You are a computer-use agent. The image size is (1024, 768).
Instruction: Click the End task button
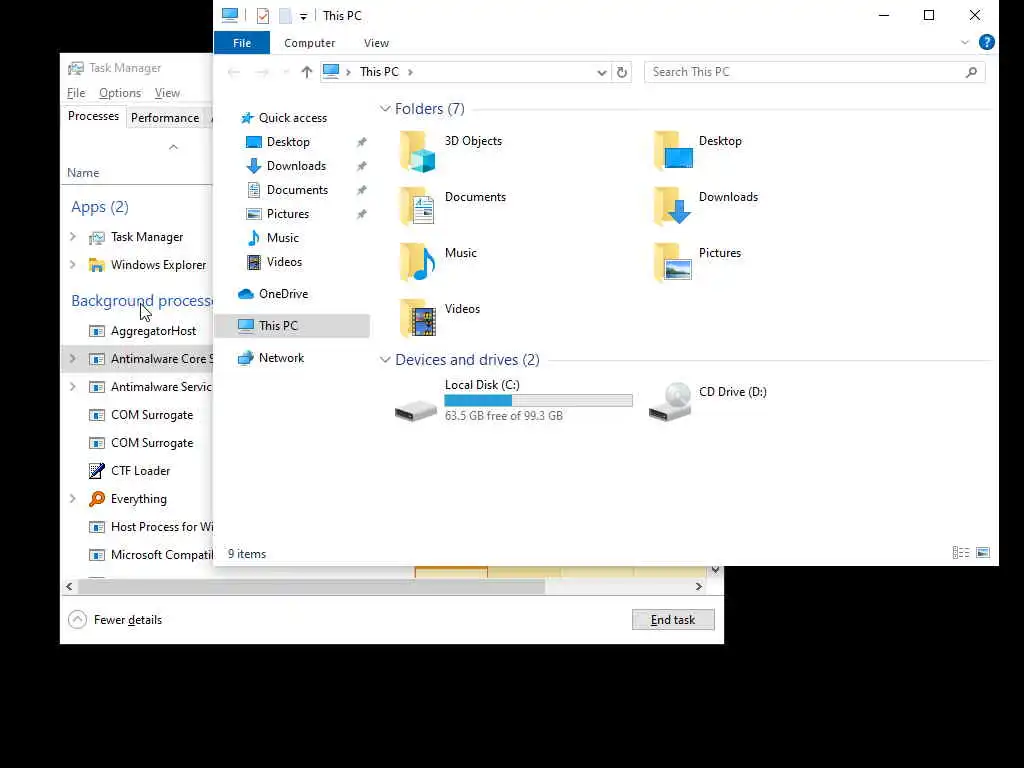pyautogui.click(x=673, y=620)
